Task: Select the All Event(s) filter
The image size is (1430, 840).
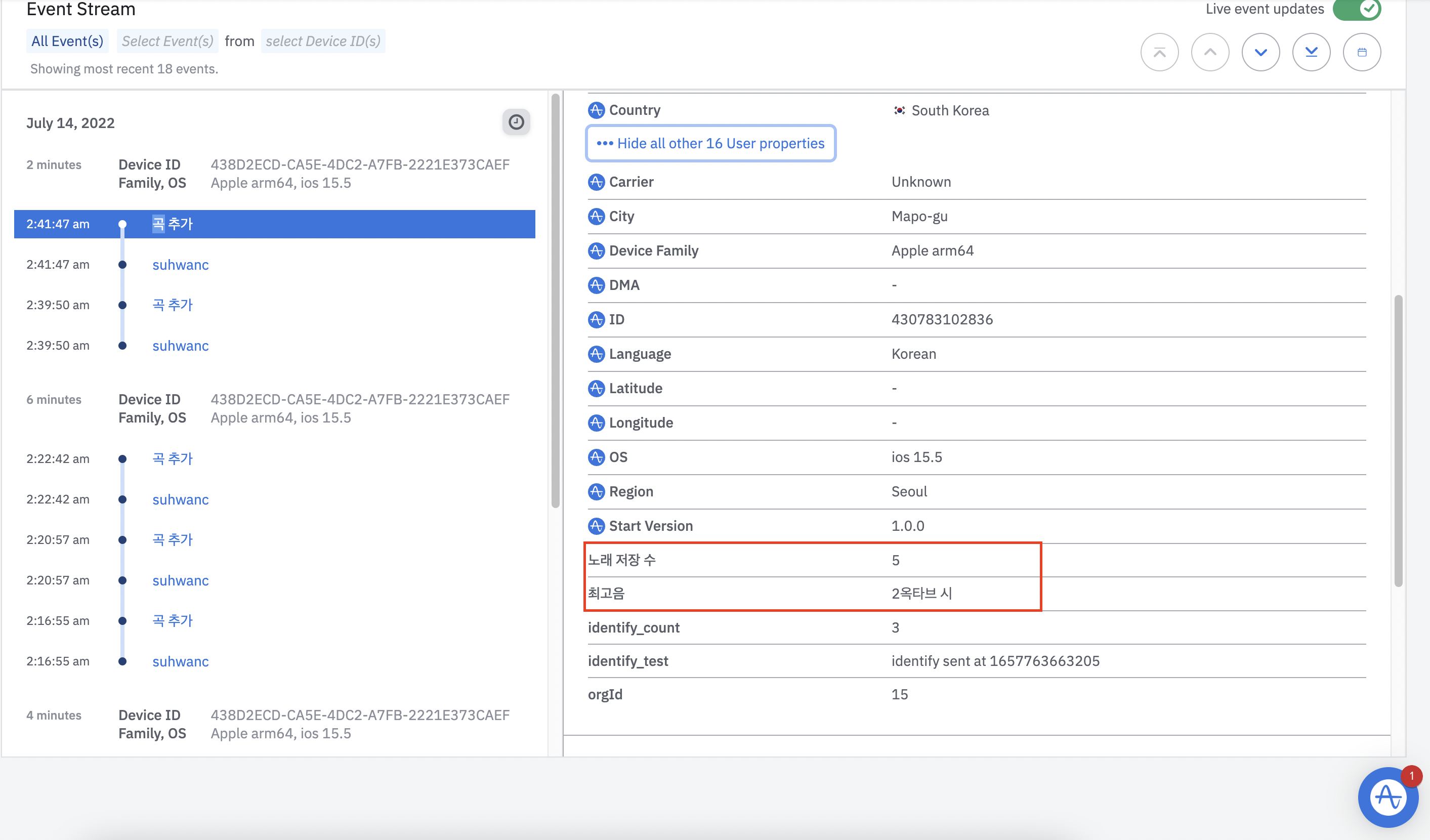Action: pyautogui.click(x=67, y=41)
